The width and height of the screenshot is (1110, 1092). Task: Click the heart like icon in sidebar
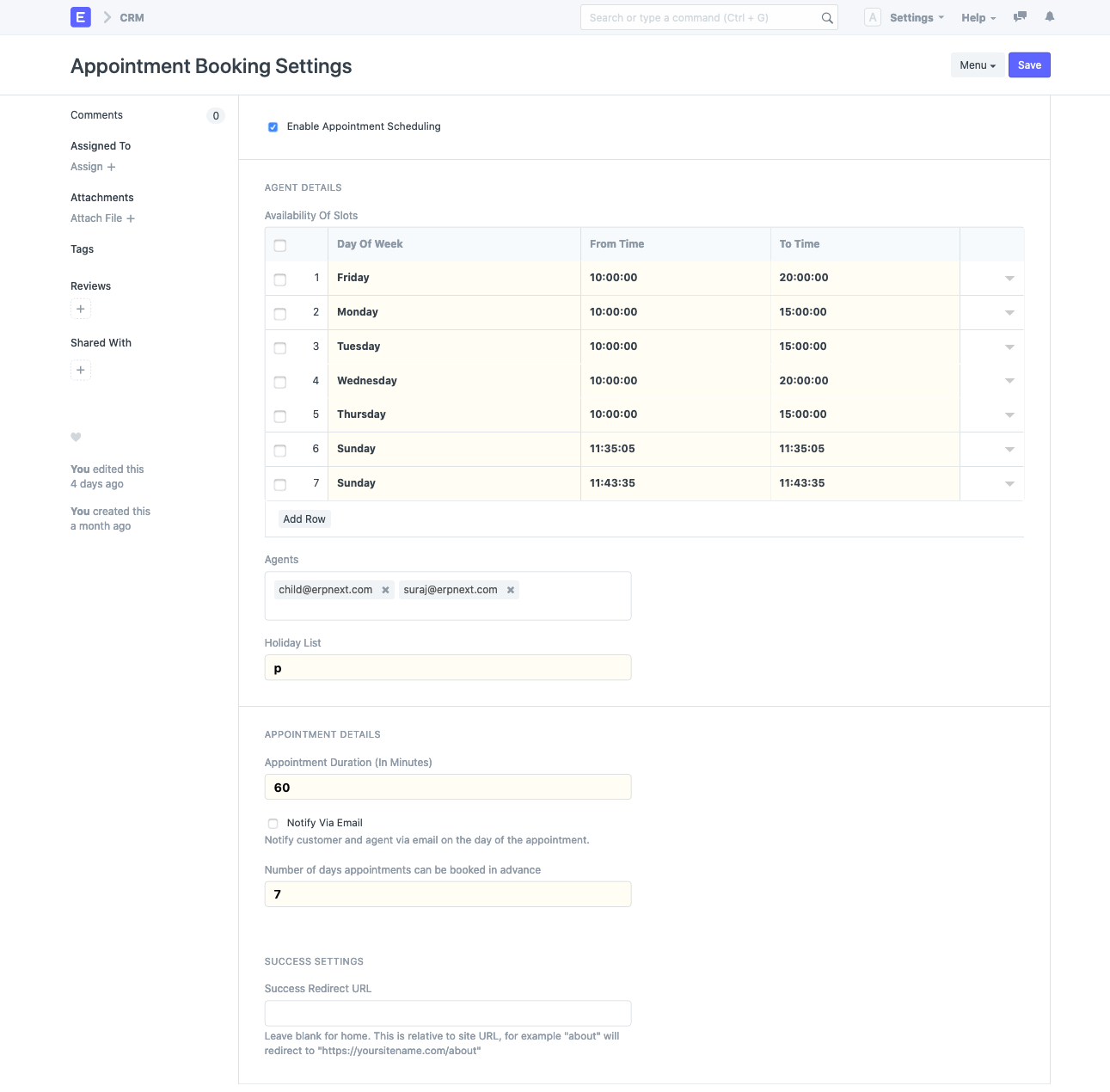click(x=76, y=437)
